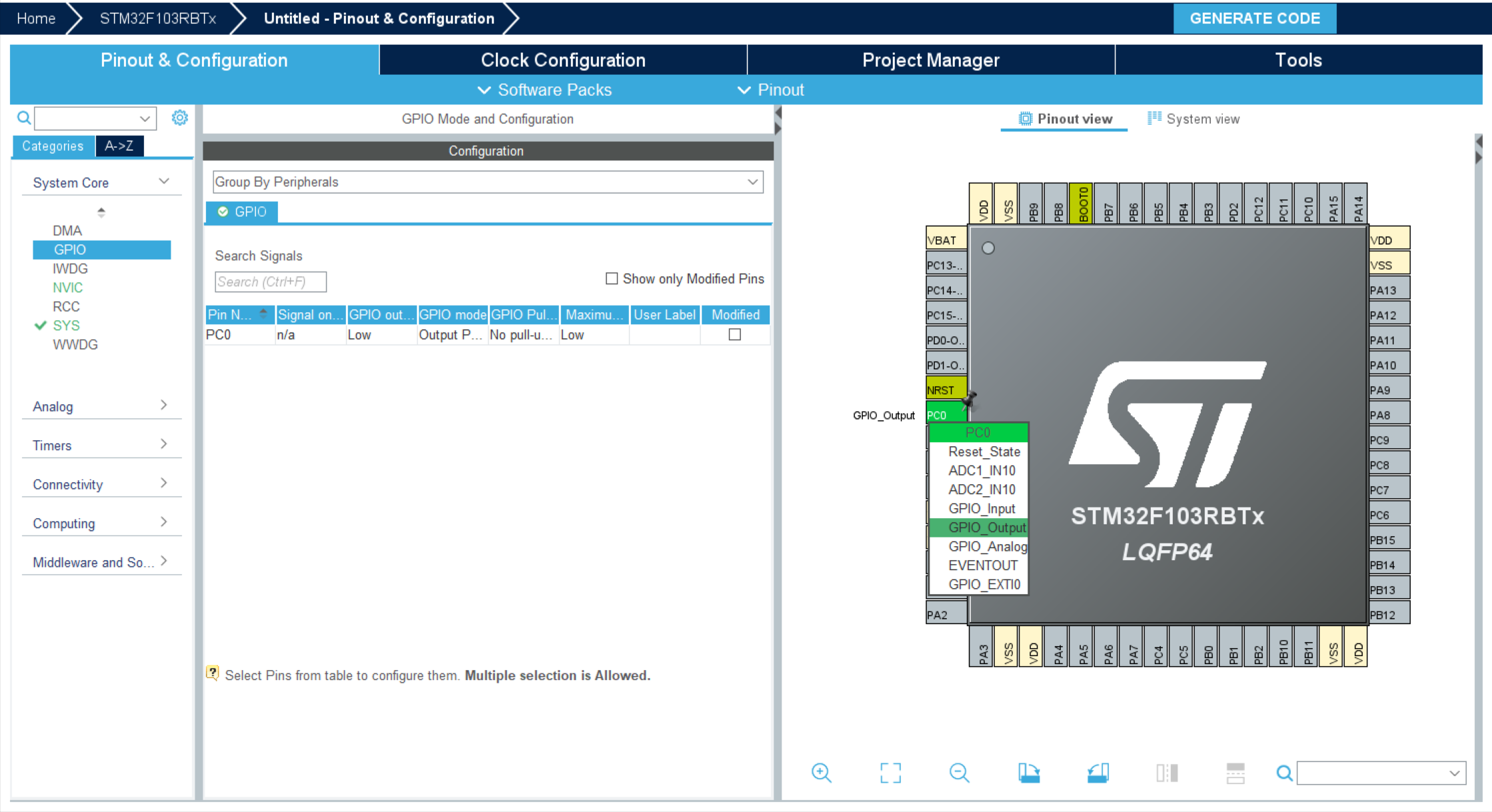Choose GPIO_Input from pin context menu
Screen dimensions: 1492x812
tap(981, 508)
